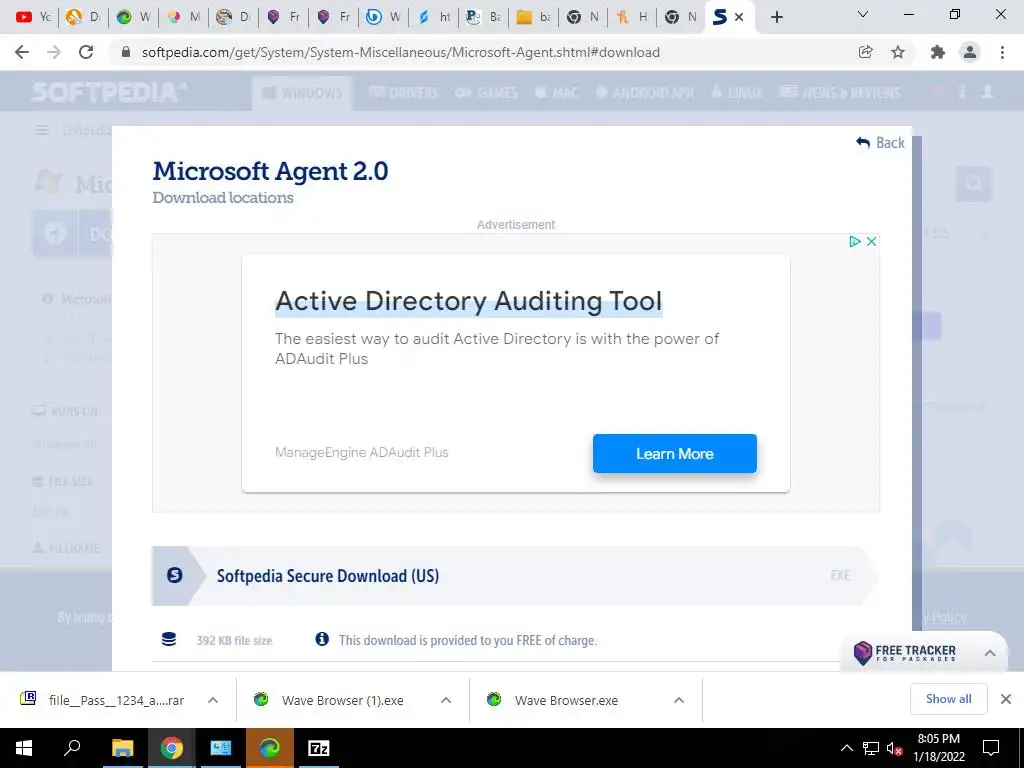Open the Chrome profile icon
The height and width of the screenshot is (768, 1024).
pyautogui.click(x=970, y=52)
